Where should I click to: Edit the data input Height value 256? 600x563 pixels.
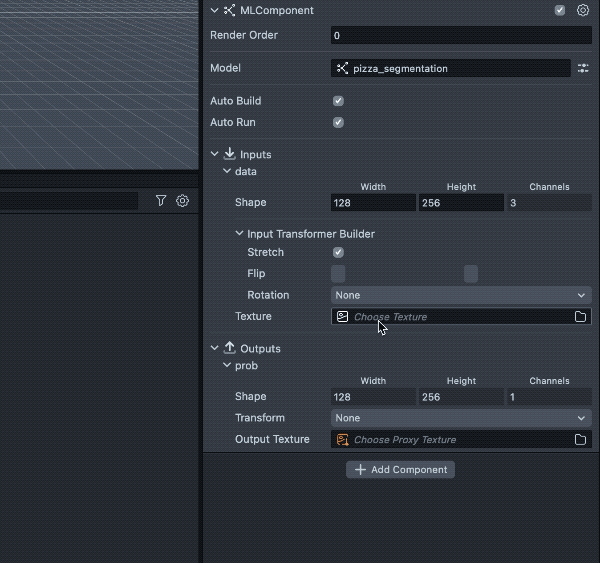pos(461,202)
